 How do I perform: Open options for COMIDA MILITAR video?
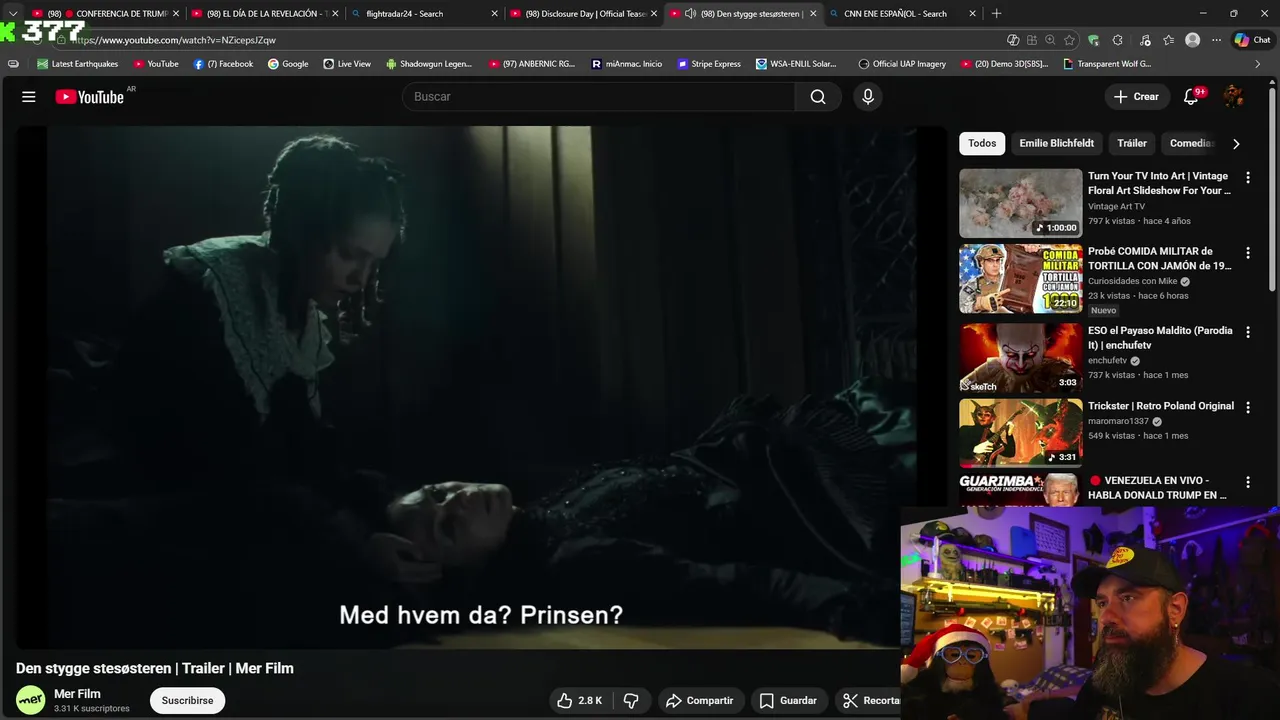tap(1247, 253)
